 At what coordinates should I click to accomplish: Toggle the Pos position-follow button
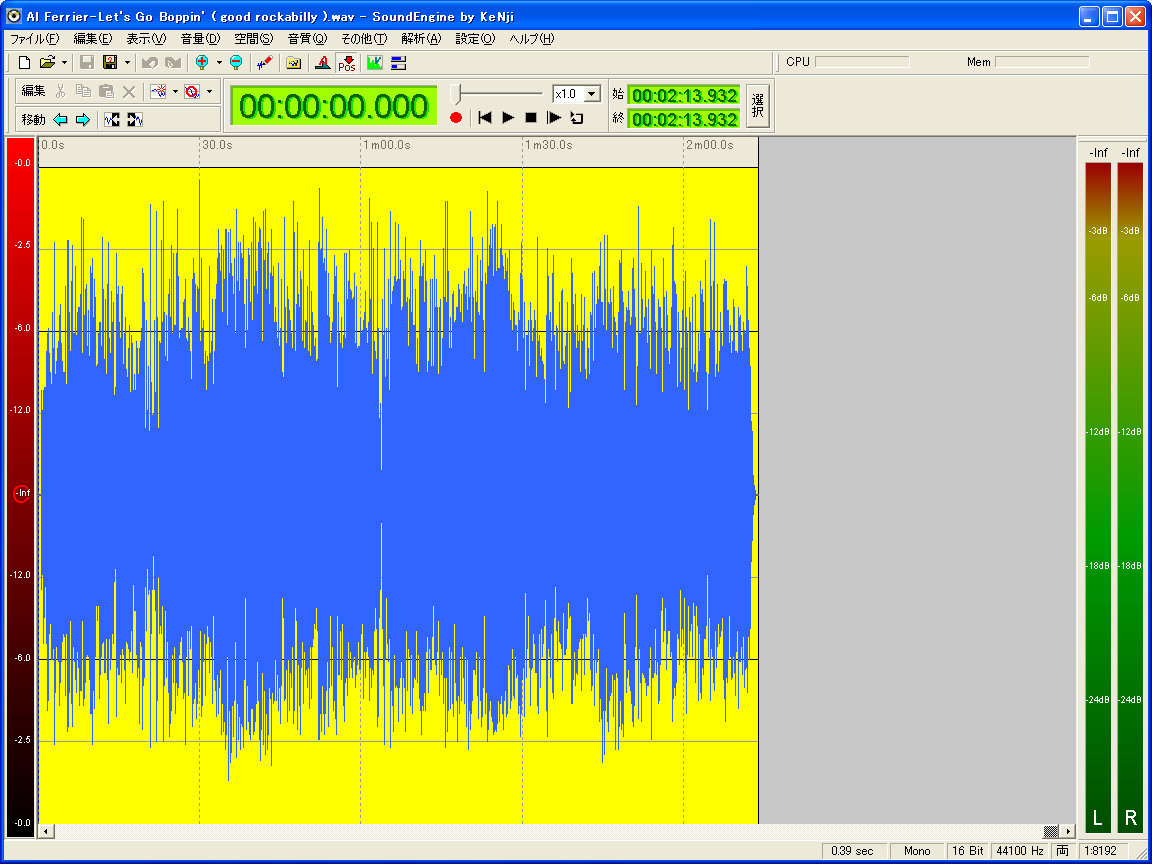click(x=347, y=62)
